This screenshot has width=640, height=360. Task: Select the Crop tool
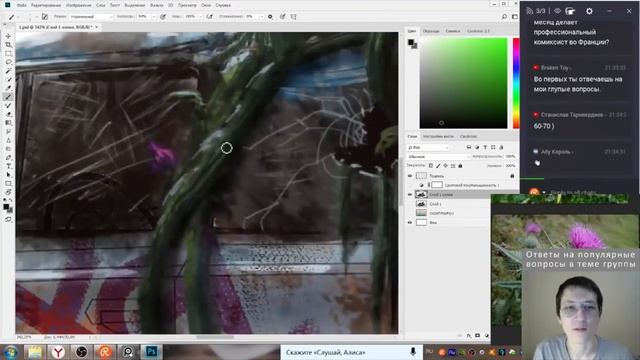pos(9,45)
